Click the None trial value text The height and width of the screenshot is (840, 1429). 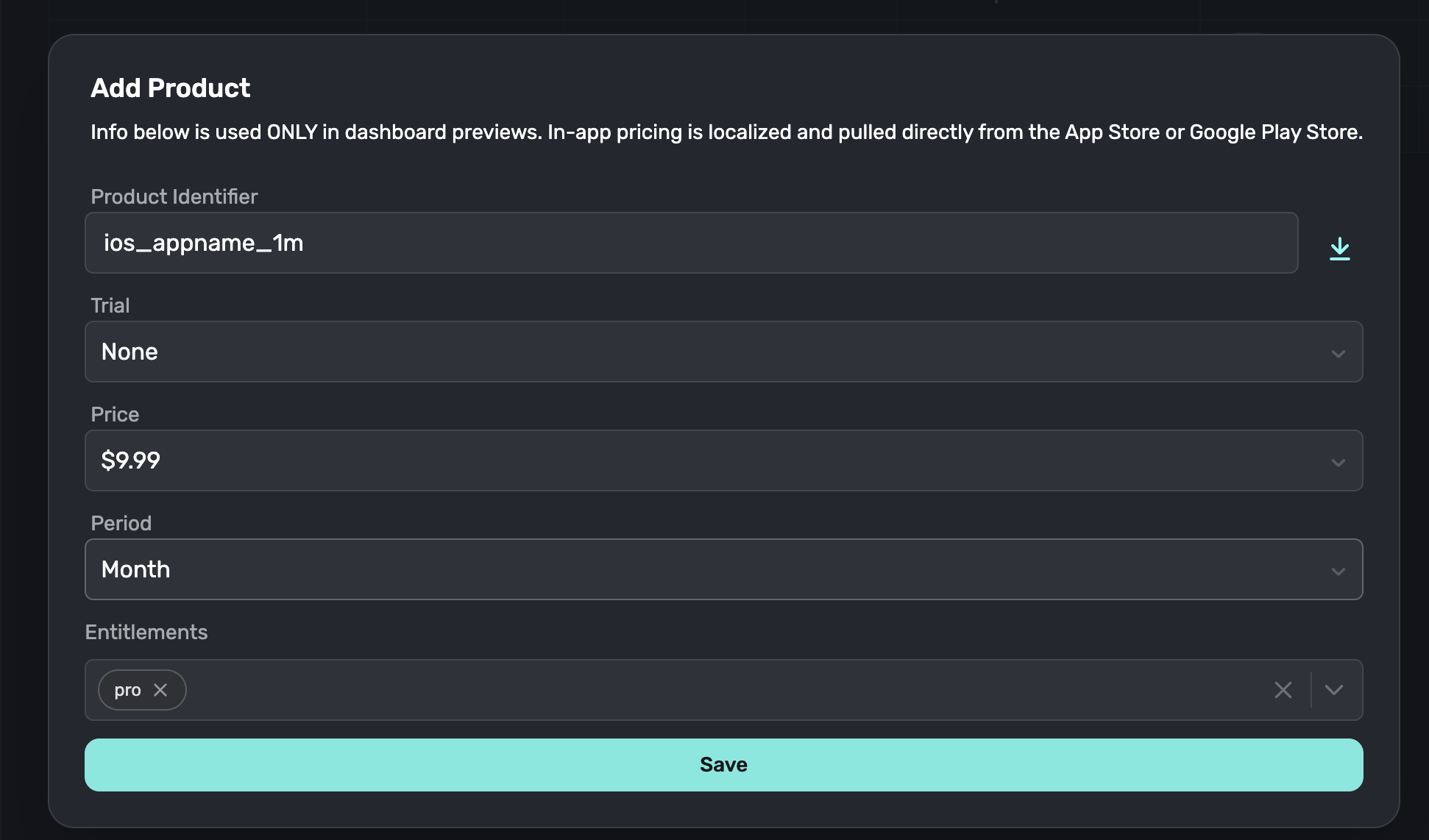click(130, 352)
